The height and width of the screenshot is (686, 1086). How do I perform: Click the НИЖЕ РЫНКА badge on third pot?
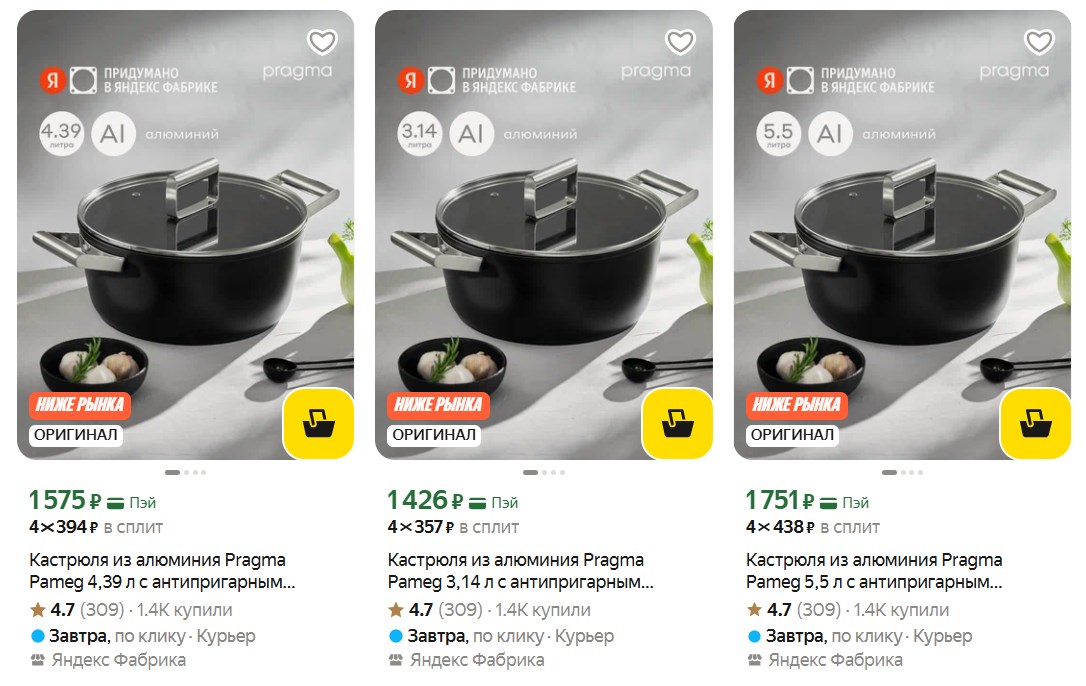click(796, 405)
